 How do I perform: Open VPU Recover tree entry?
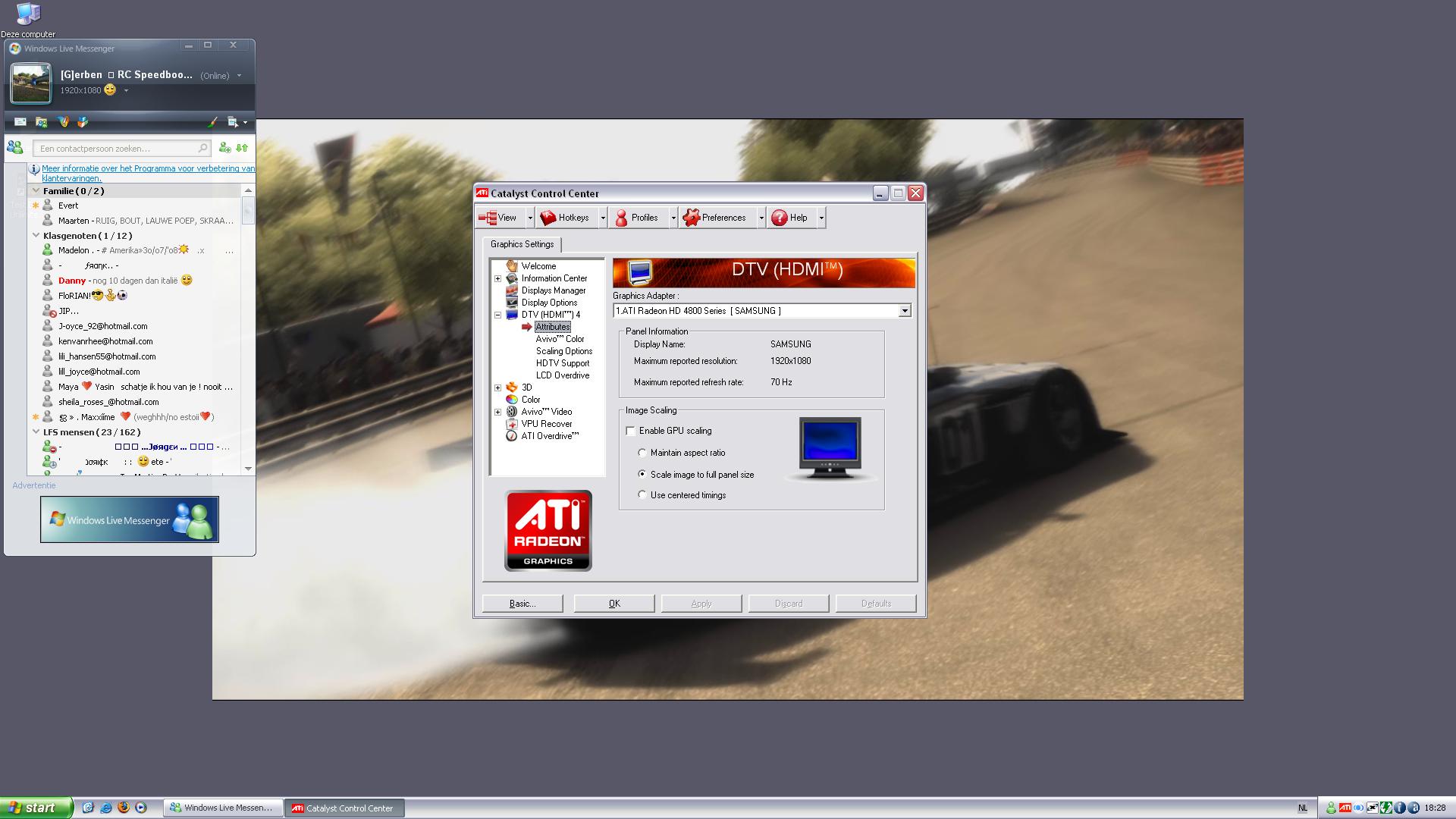tap(546, 424)
